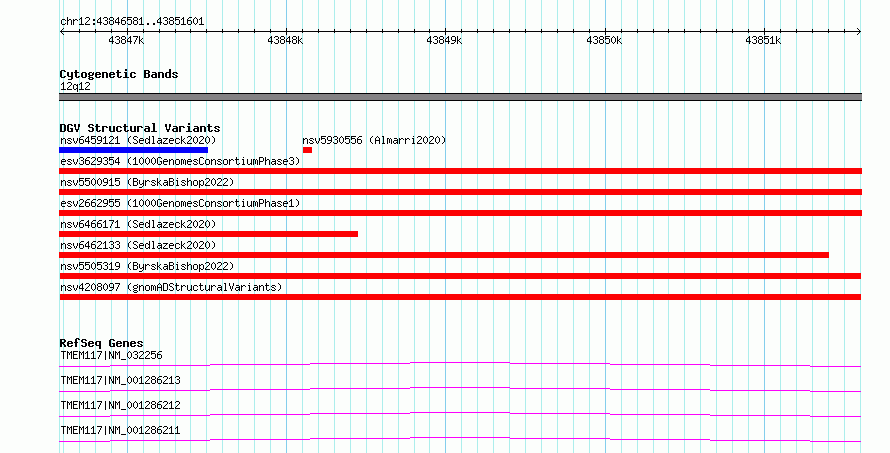This screenshot has height=453, width=890.
Task: Click the 43849k ruler position
Action: 444,40
